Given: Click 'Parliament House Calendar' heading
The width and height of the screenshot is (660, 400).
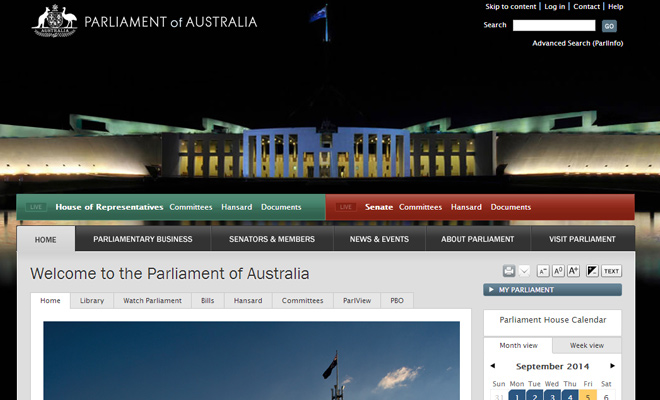Looking at the screenshot, I should point(553,320).
